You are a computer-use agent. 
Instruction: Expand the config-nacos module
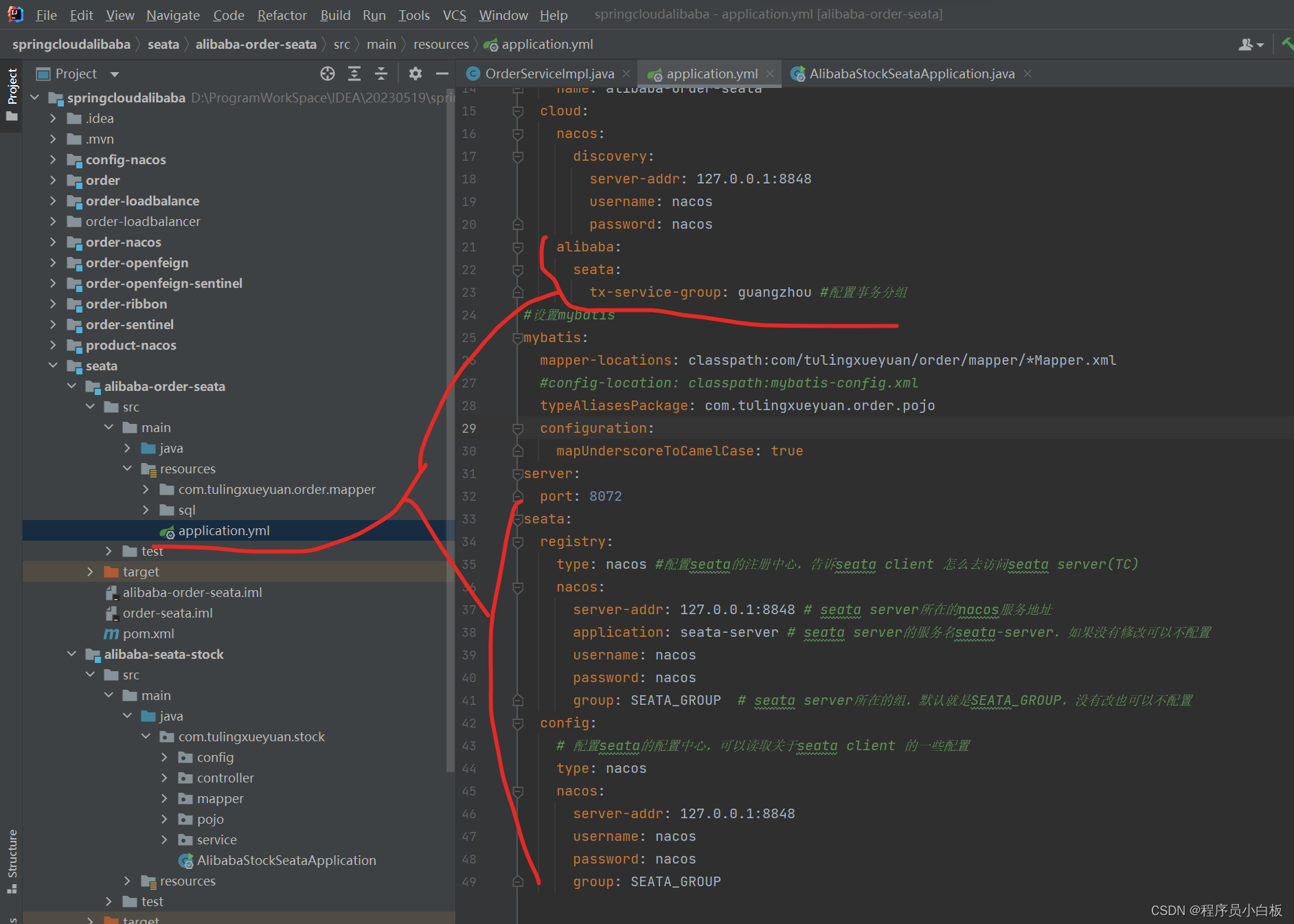coord(53,159)
